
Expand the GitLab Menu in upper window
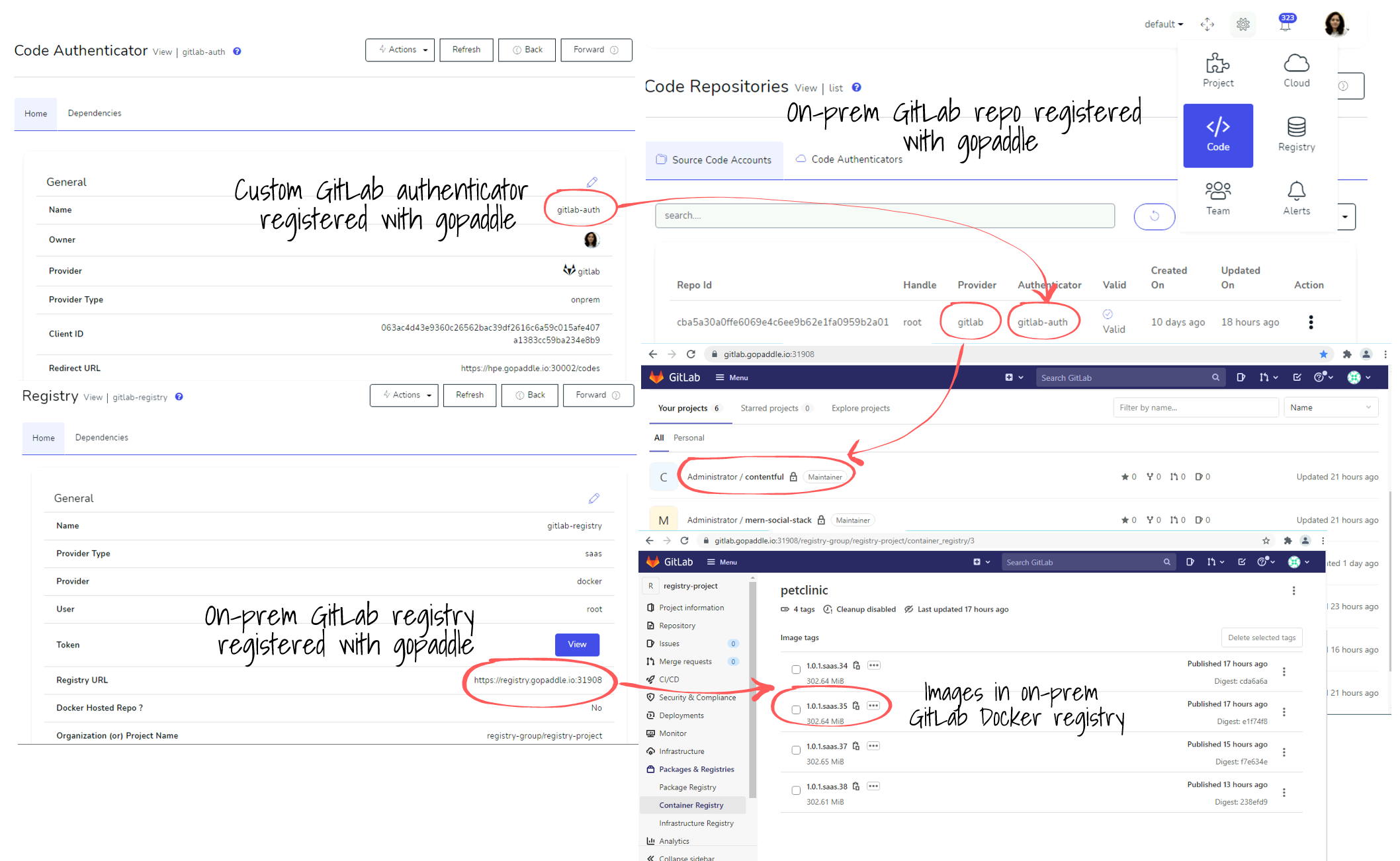(x=732, y=378)
